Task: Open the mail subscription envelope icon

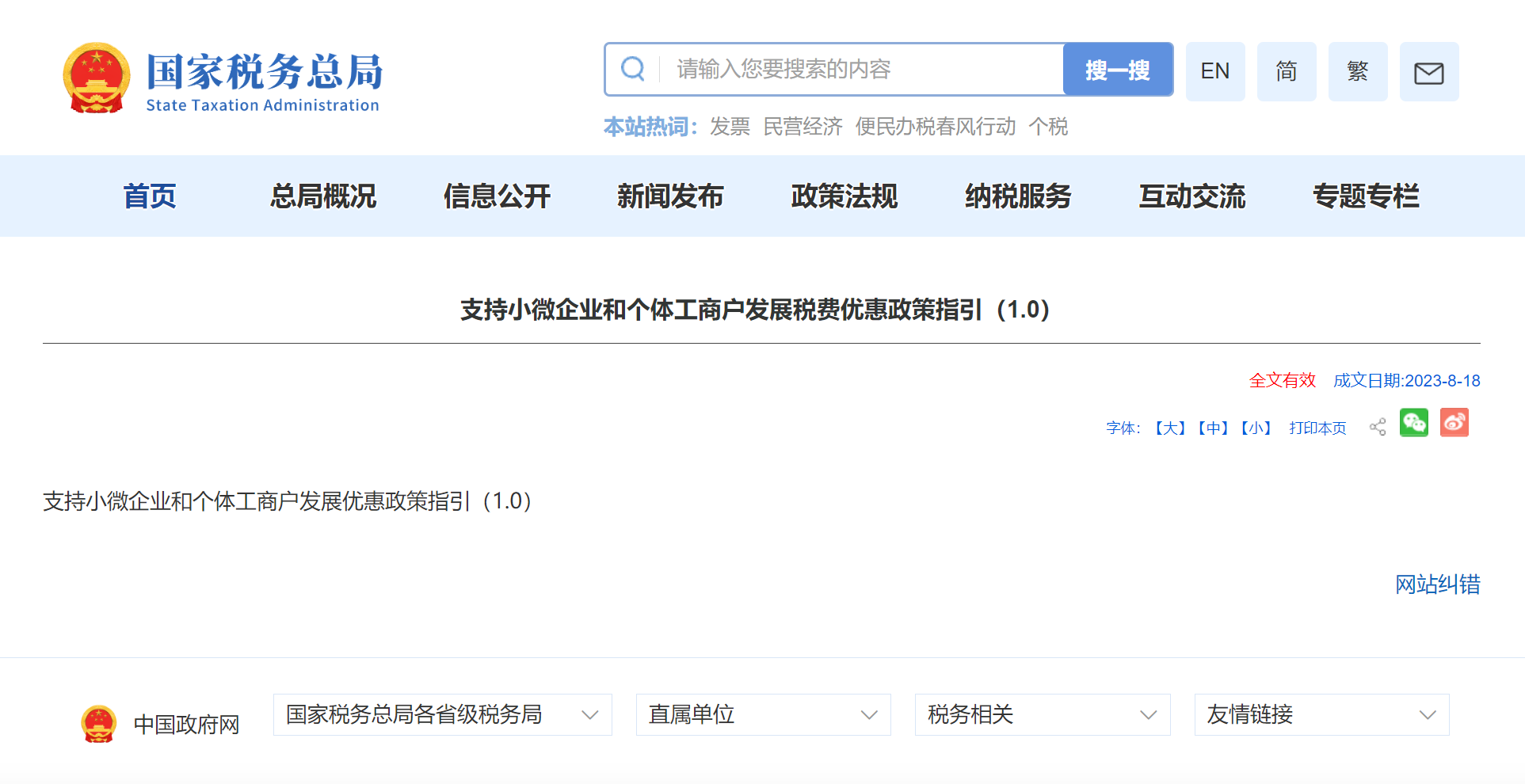Action: tap(1429, 72)
